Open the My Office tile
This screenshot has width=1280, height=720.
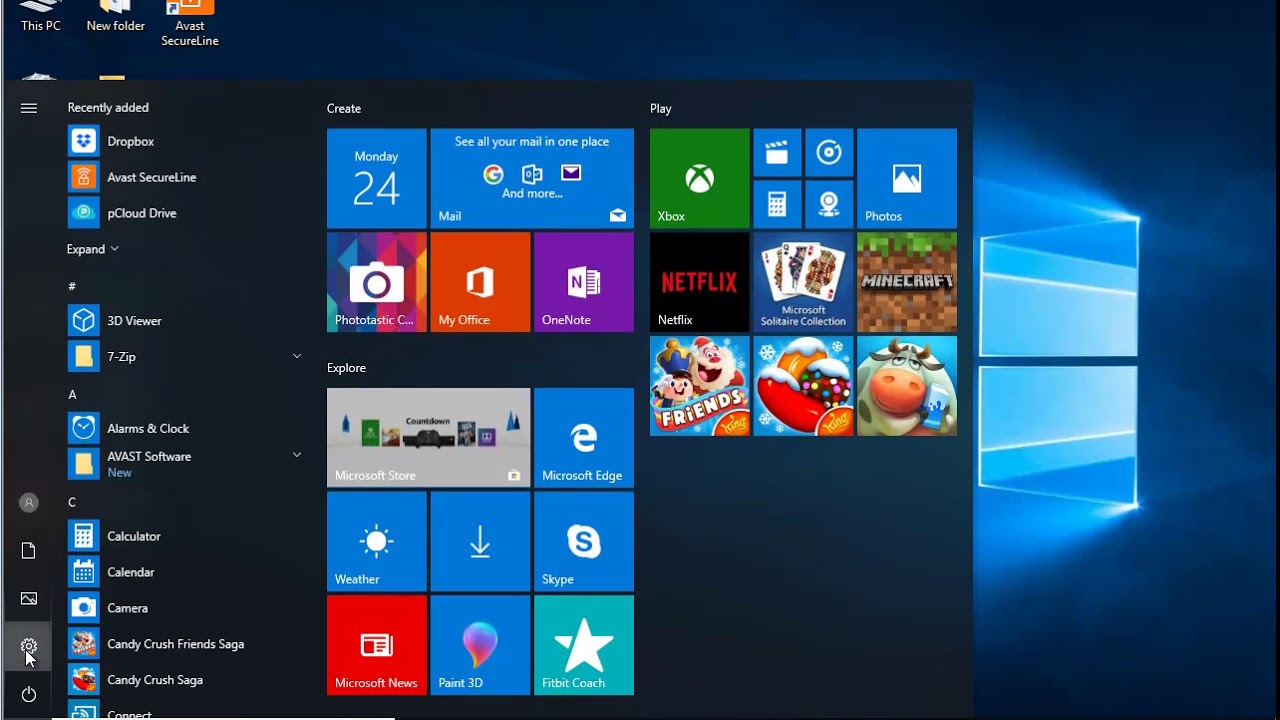(x=480, y=282)
